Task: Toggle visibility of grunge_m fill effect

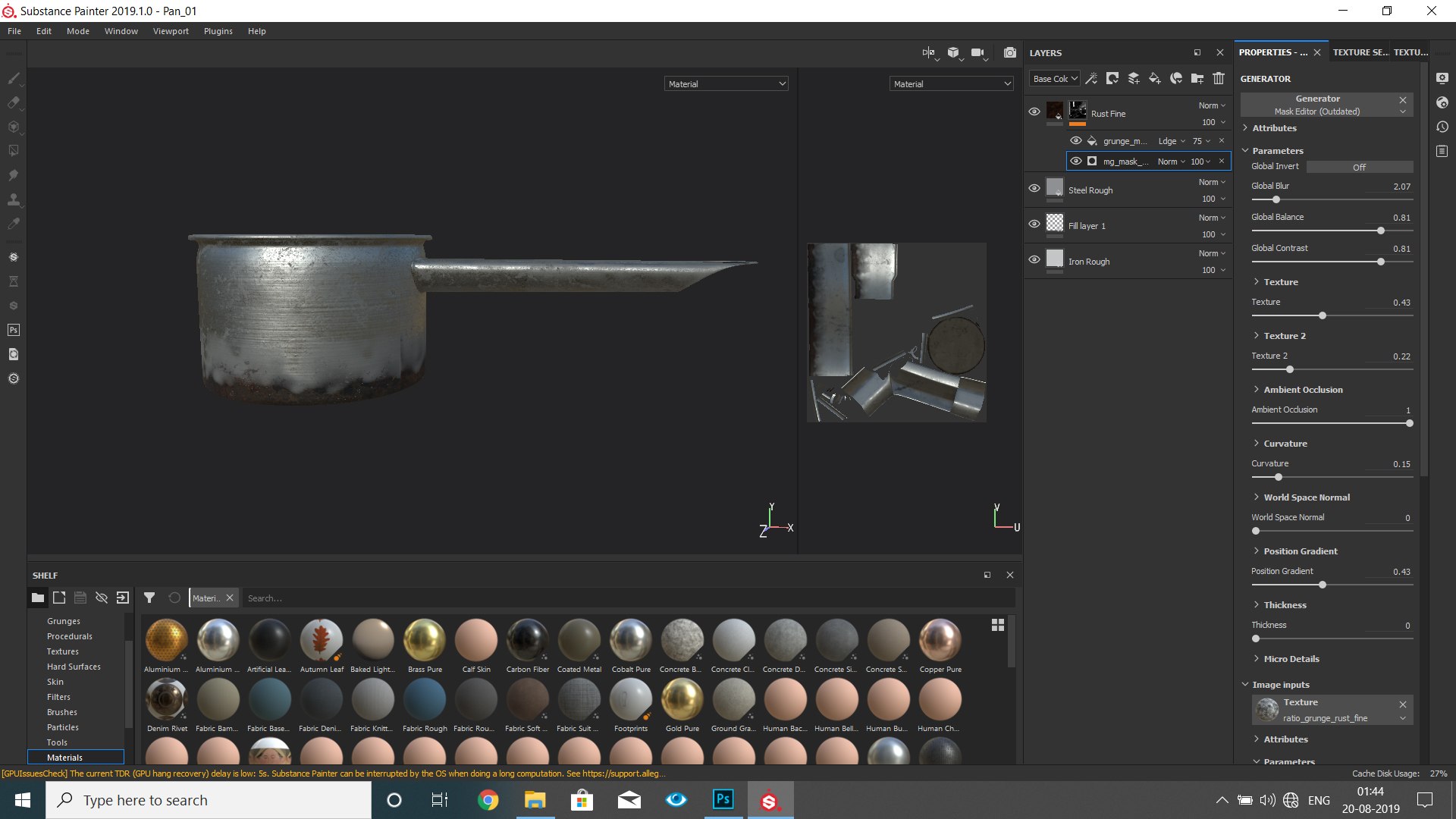Action: pos(1075,140)
